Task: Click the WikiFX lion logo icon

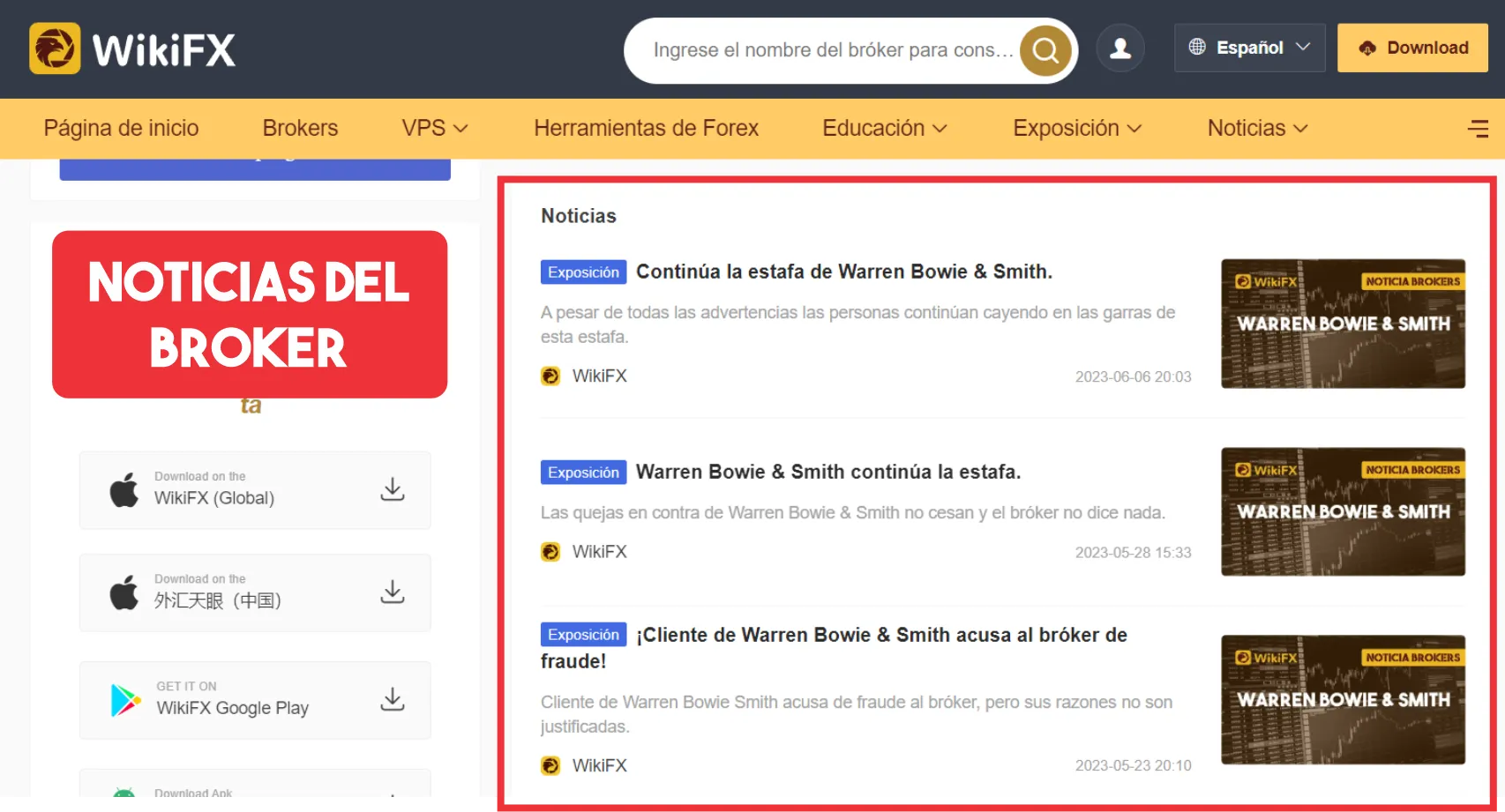Action: point(55,48)
